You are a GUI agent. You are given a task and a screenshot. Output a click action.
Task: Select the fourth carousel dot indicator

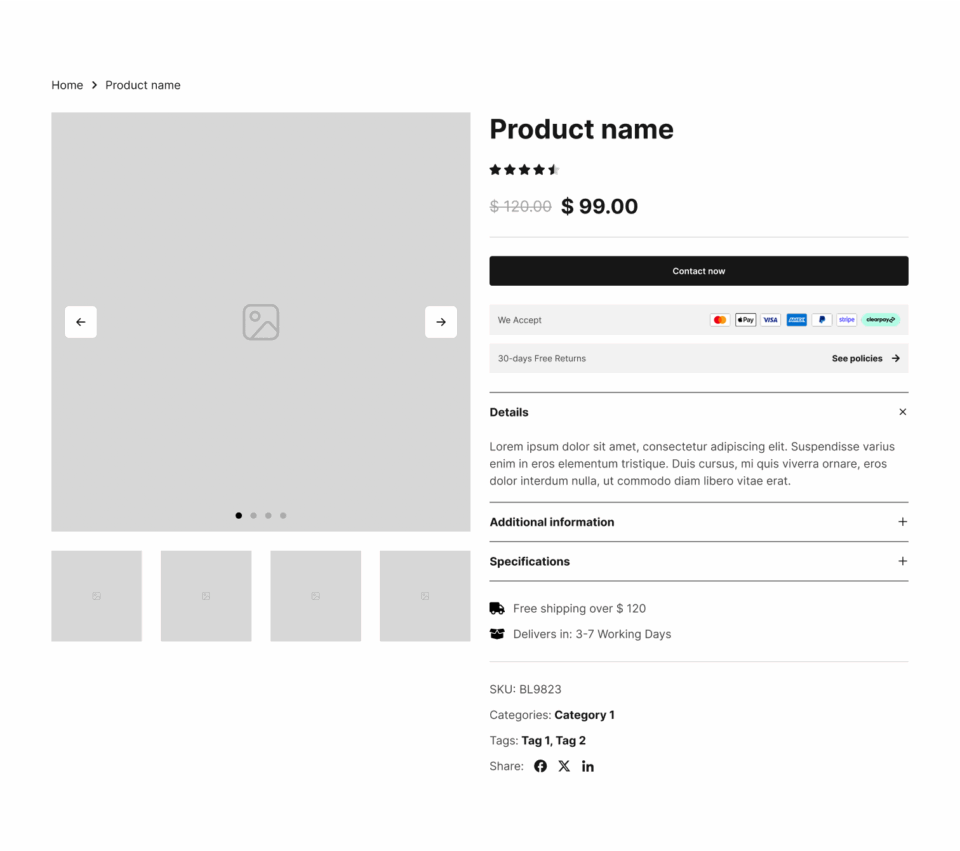[x=283, y=516]
